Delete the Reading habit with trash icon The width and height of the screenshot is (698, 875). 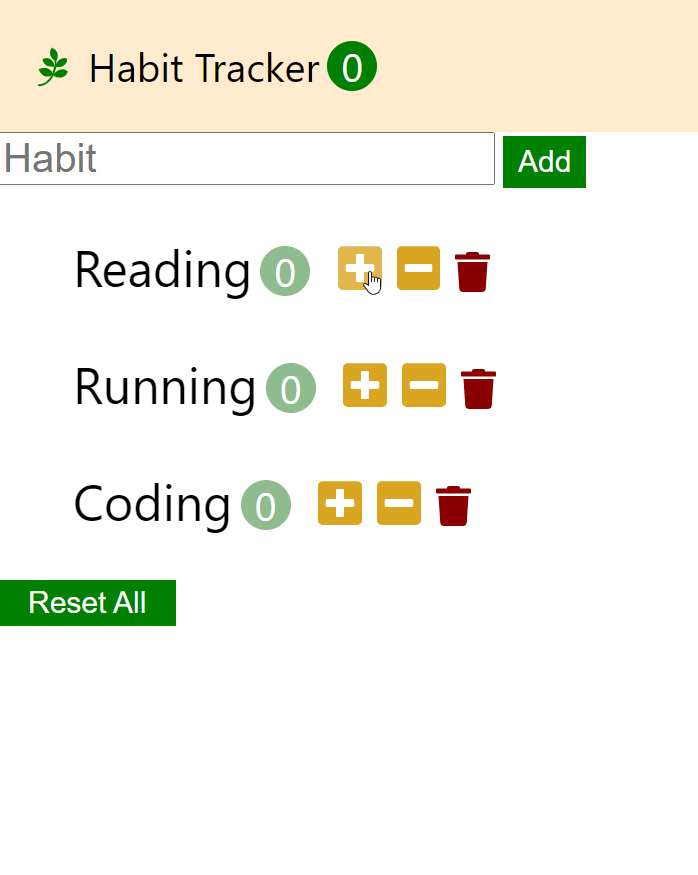point(472,269)
